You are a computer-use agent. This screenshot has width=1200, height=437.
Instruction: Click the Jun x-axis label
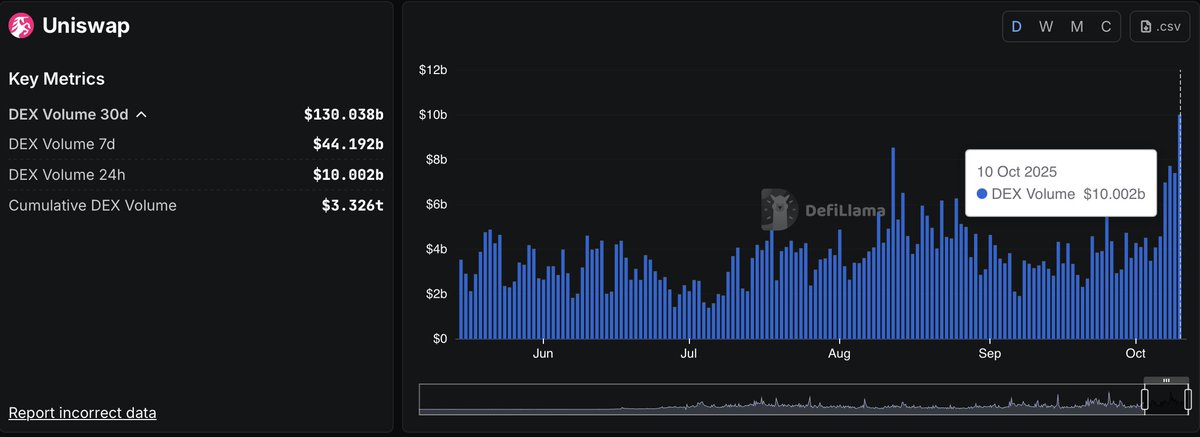coord(543,354)
